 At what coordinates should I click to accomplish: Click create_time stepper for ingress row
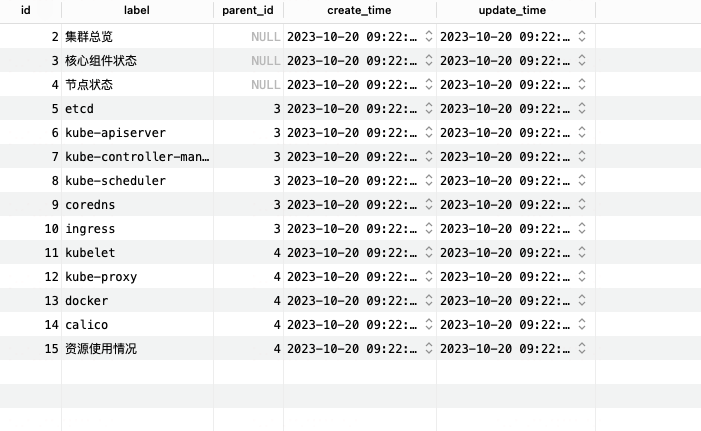pos(429,228)
